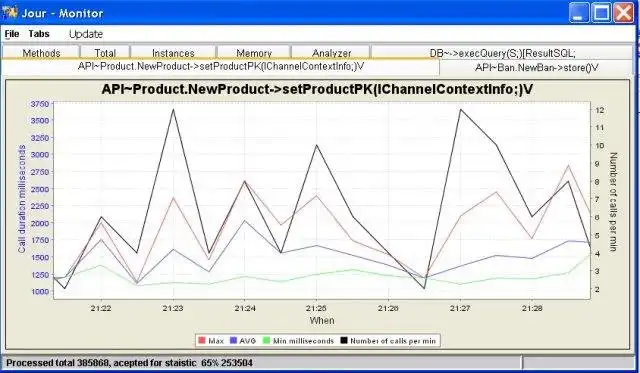Screen dimensions: 640x373
Task: Click the green Min milliseconds legend swatch
Action: [x=267, y=340]
